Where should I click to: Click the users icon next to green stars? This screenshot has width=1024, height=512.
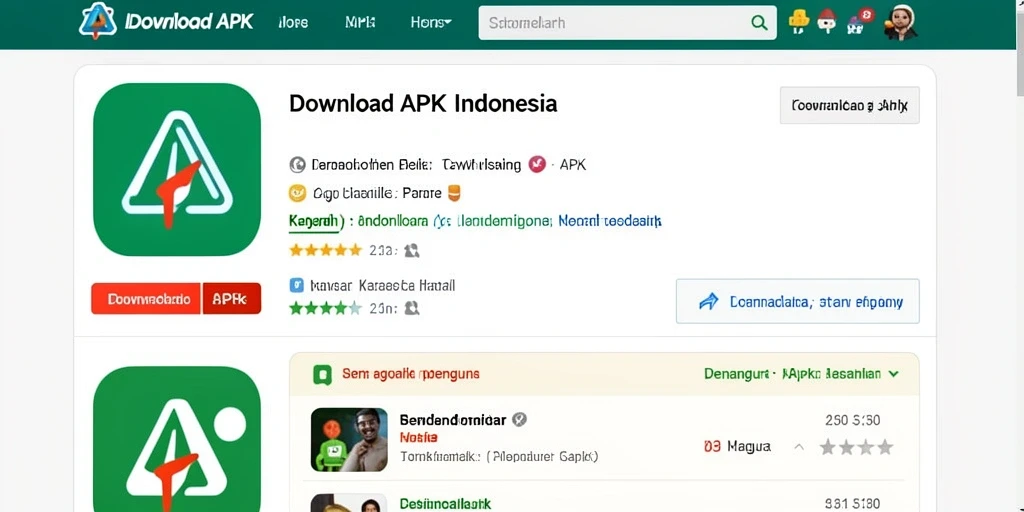coord(411,308)
